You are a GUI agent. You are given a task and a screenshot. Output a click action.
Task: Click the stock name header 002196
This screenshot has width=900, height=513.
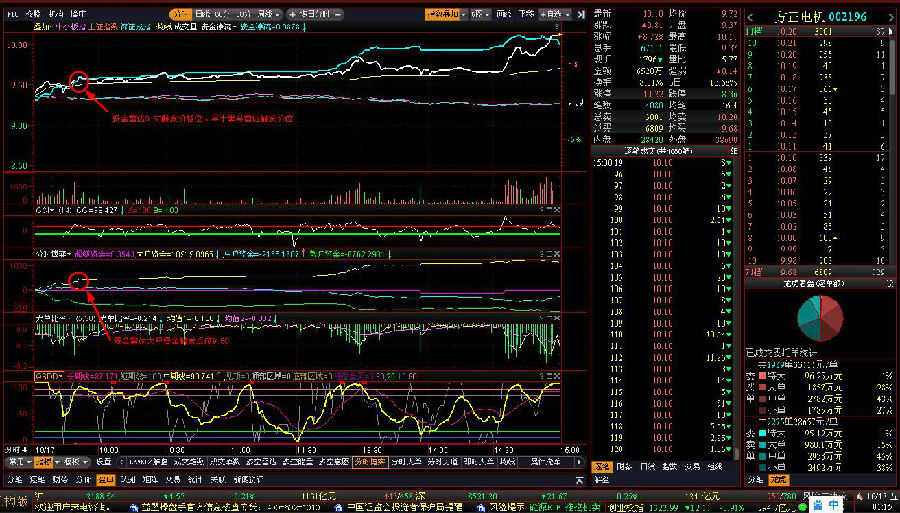tap(820, 17)
